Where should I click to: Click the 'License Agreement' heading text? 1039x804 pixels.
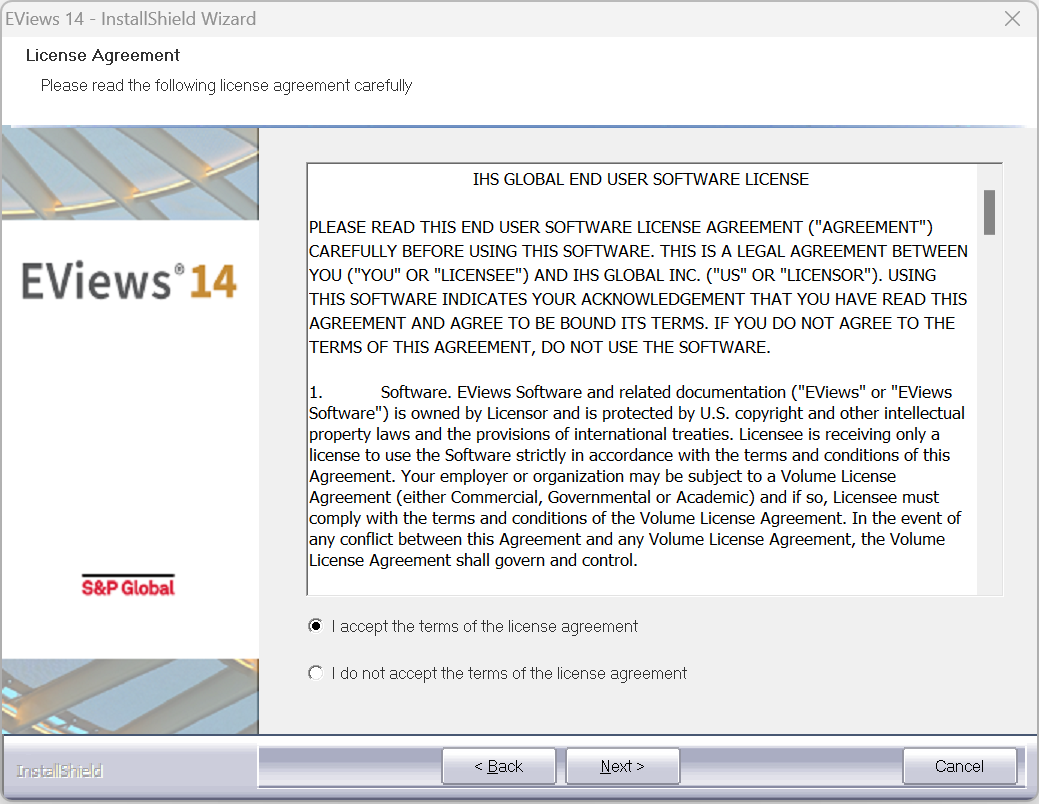coord(103,56)
